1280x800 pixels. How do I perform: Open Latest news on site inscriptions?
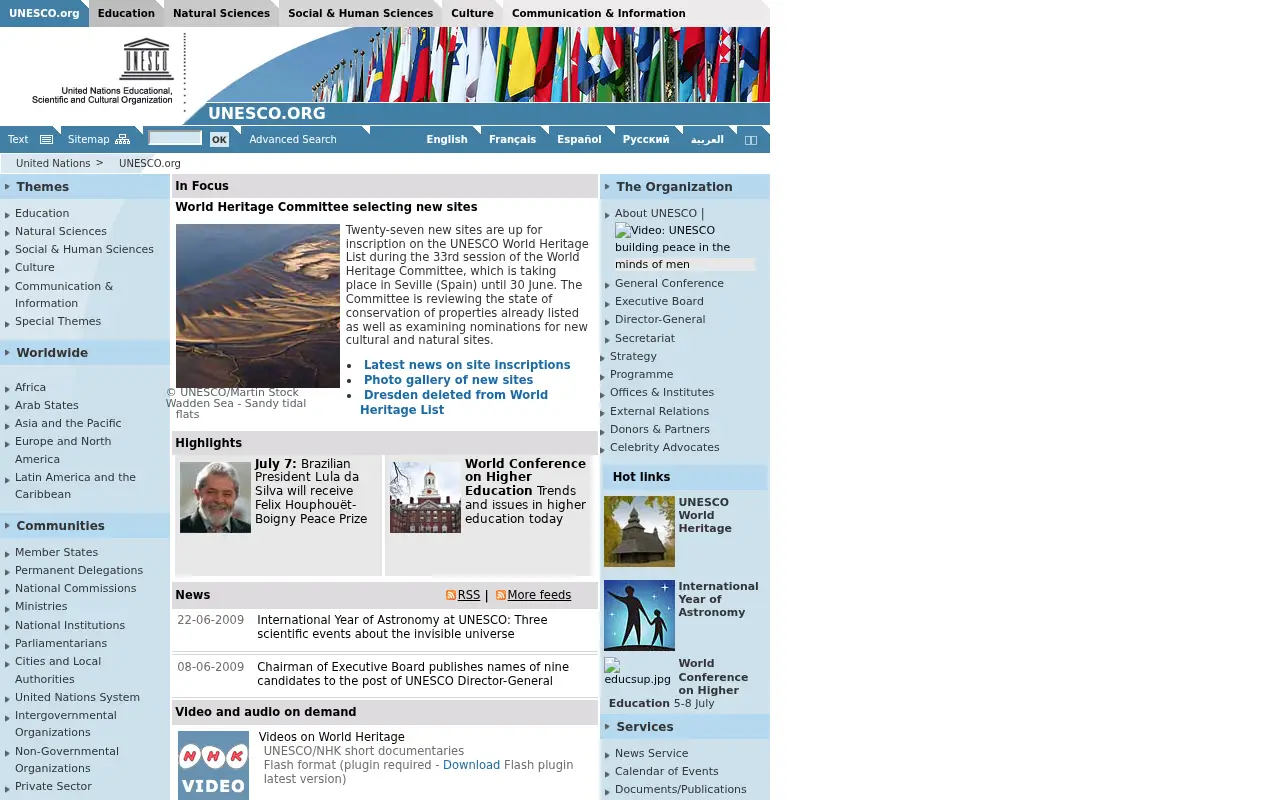[x=467, y=365]
